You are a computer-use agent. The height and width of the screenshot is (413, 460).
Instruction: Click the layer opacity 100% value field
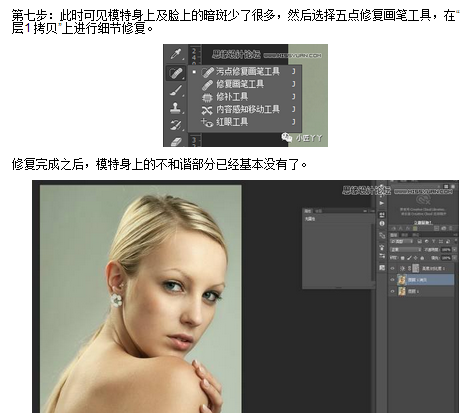(x=446, y=250)
